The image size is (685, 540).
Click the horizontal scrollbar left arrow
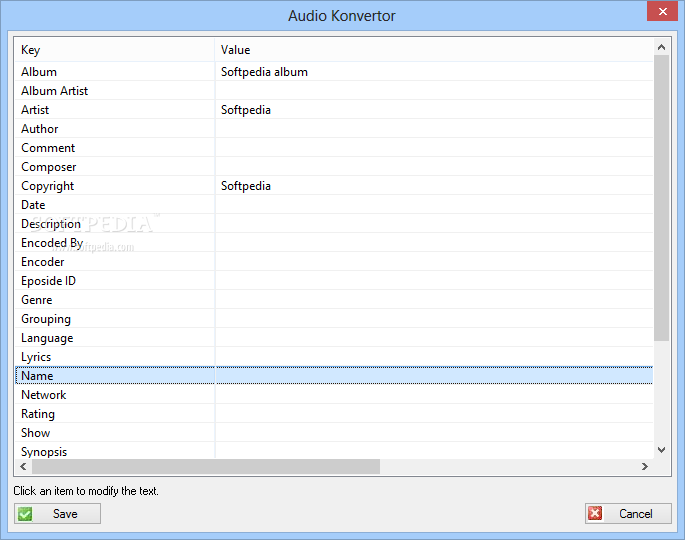pos(24,467)
